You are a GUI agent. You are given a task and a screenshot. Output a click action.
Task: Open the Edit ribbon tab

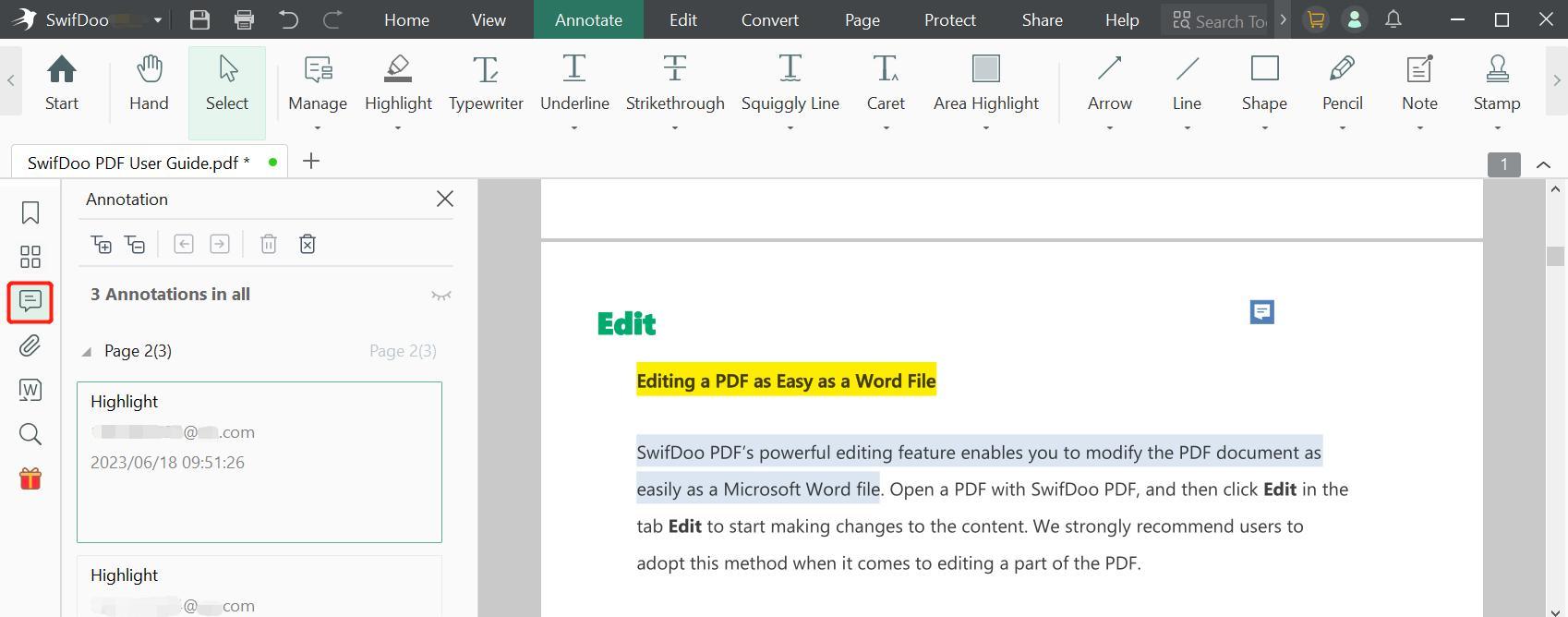[x=683, y=19]
